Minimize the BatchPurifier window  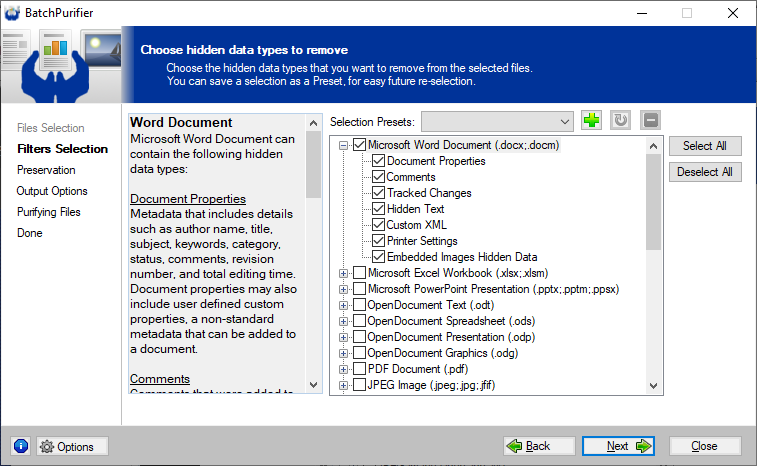coord(642,13)
